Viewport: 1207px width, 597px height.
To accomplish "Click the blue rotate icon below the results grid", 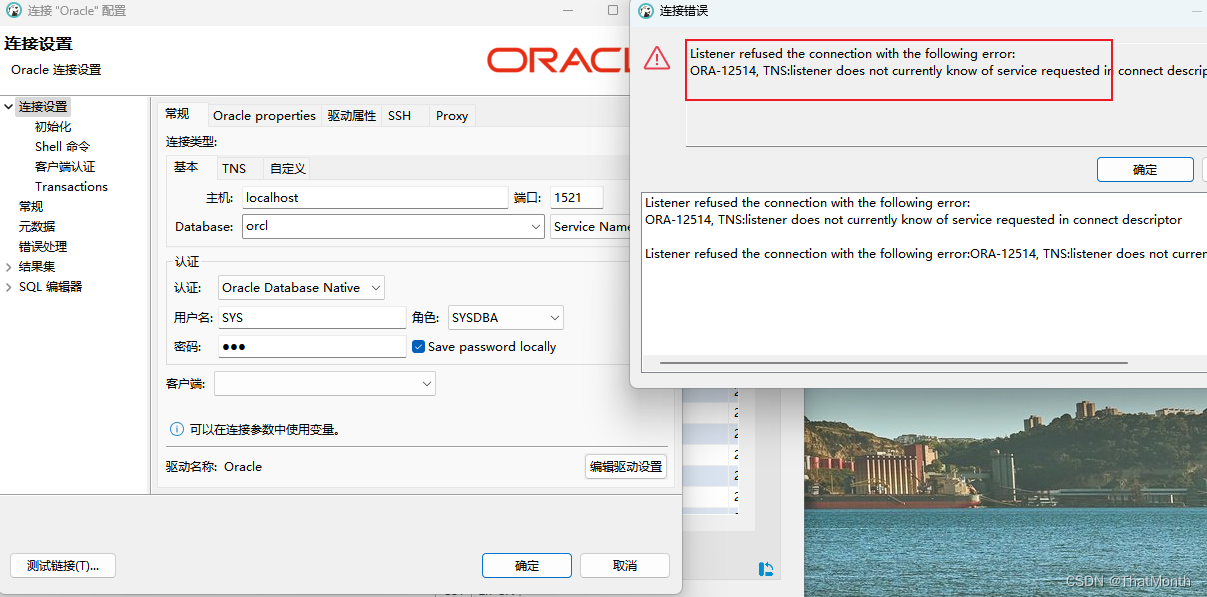I will click(765, 568).
